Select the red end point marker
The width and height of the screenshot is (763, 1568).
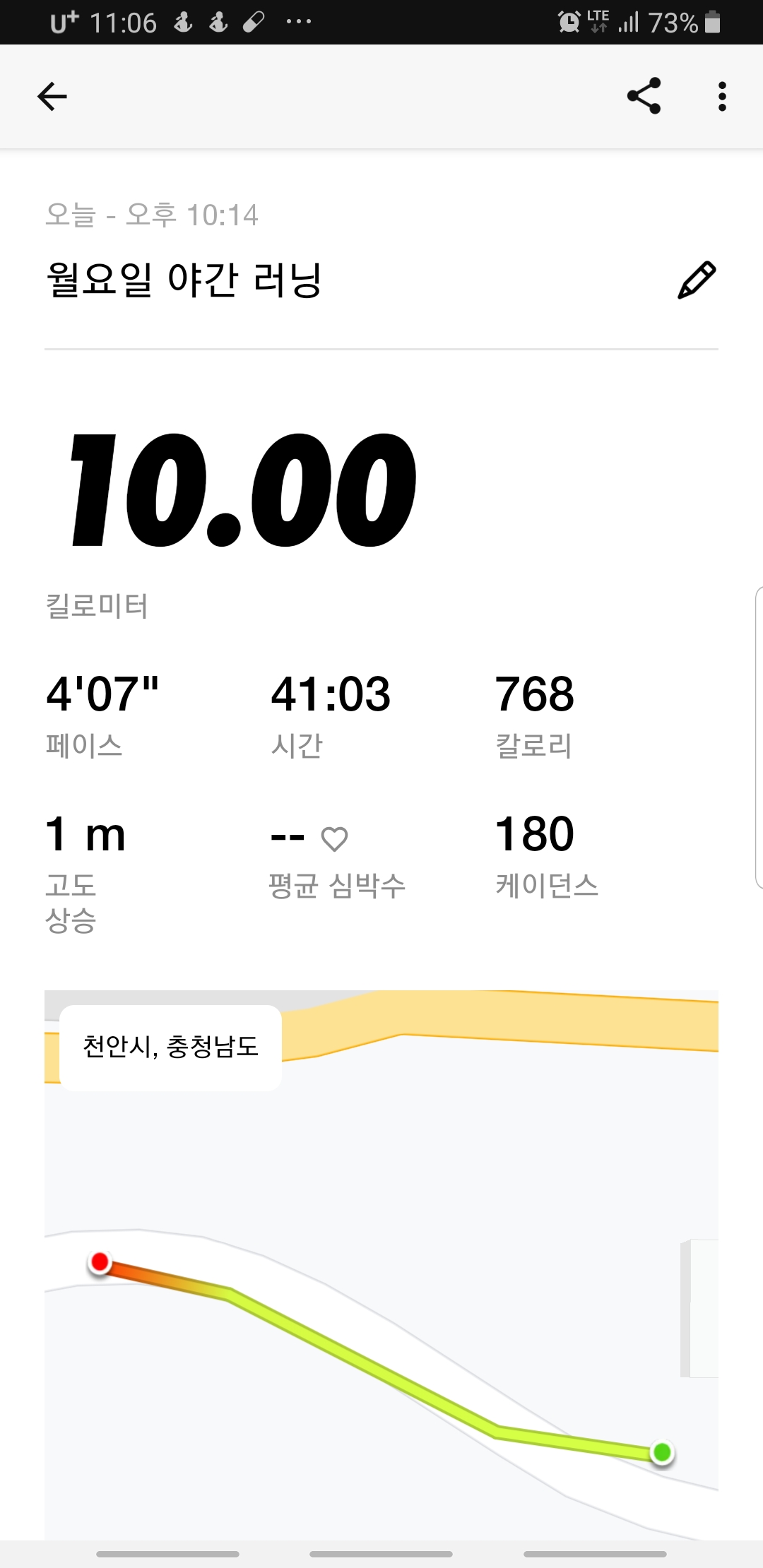(x=100, y=1262)
